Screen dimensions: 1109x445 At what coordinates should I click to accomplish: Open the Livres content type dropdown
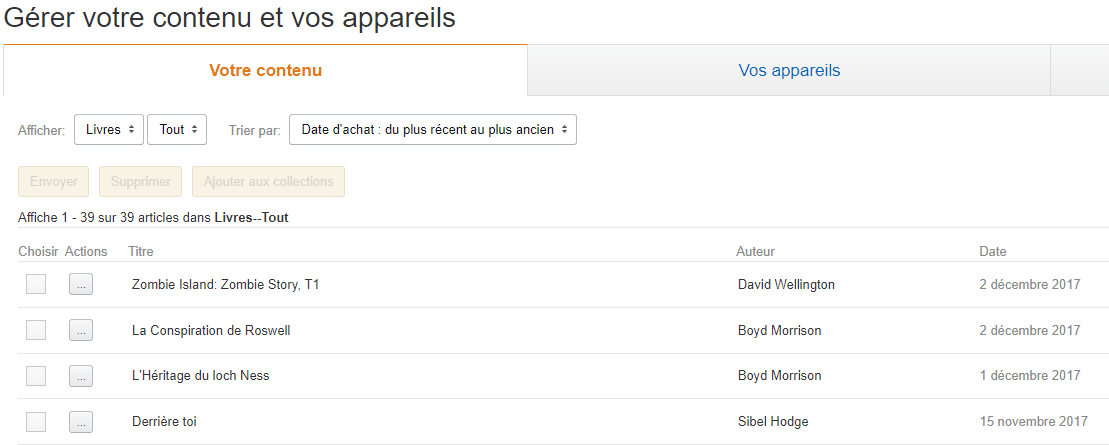[x=109, y=129]
